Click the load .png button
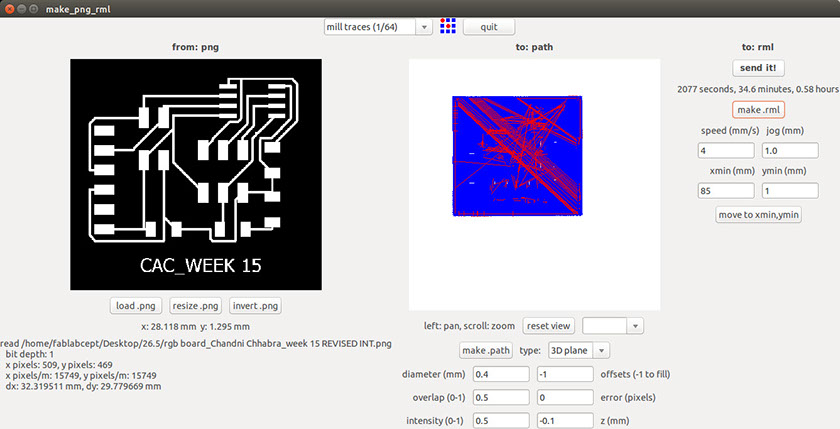The image size is (840, 429). click(x=136, y=306)
